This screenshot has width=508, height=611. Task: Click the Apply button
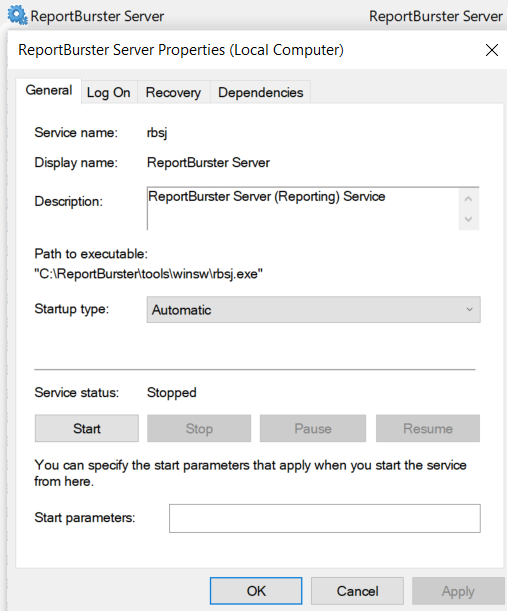(458, 591)
